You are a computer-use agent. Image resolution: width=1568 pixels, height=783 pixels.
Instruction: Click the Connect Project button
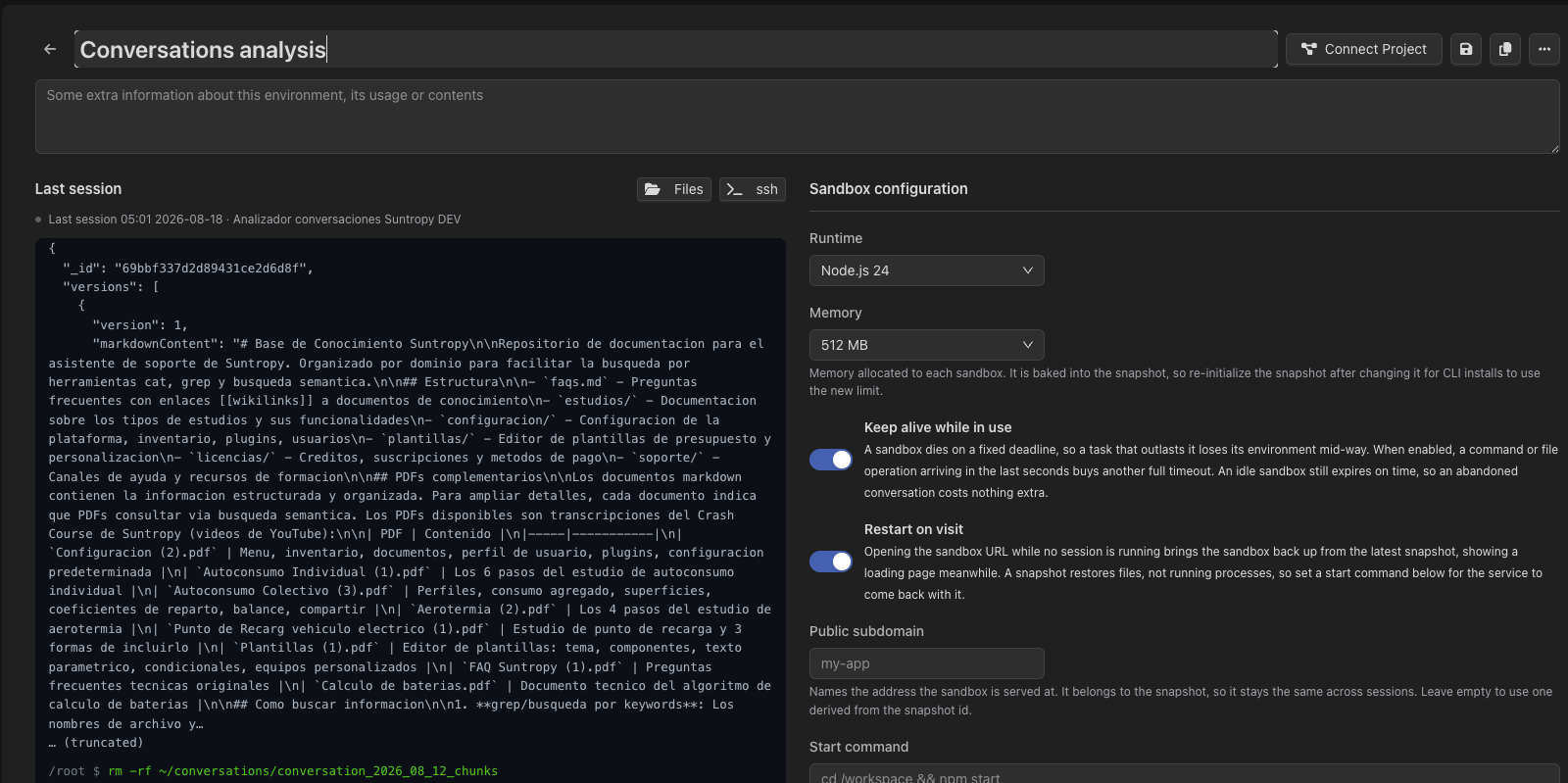click(1364, 49)
